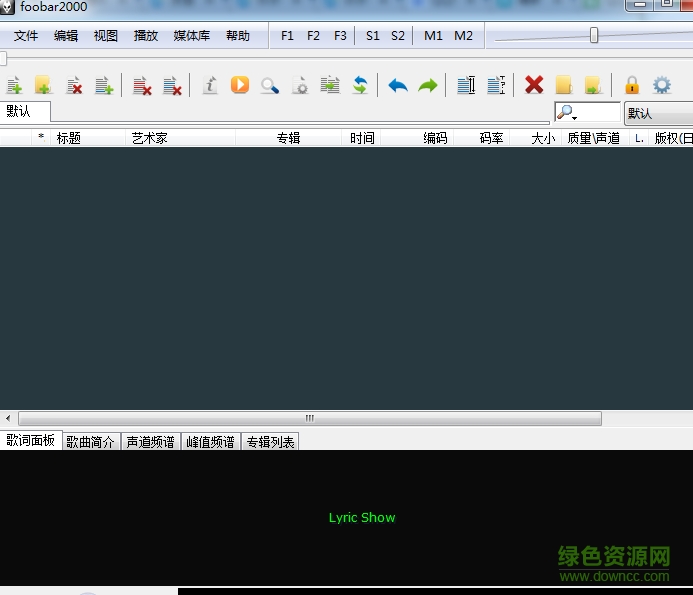Open the 媒体库 menu
Viewport: 693px width, 595px height.
192,36
